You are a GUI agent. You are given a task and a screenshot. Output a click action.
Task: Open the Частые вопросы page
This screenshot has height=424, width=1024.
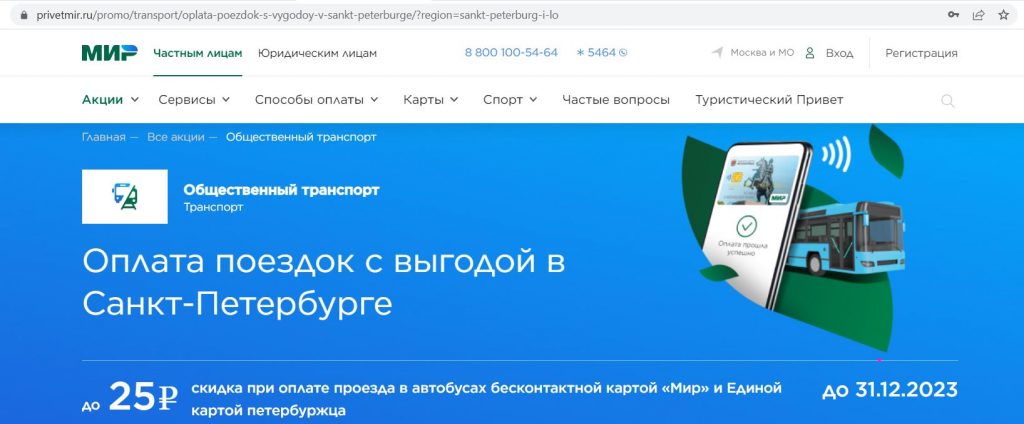[616, 100]
